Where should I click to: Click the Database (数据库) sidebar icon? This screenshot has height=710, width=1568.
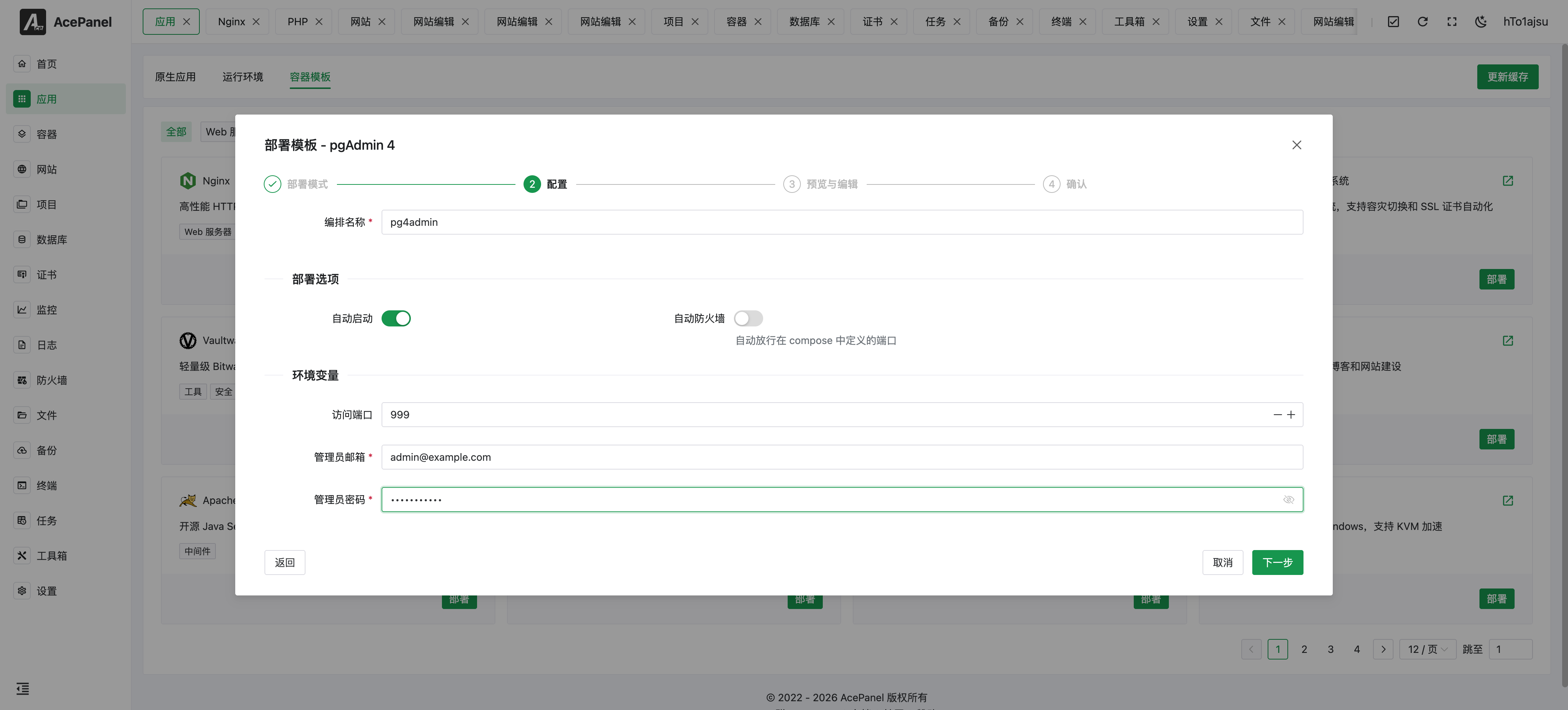(x=22, y=239)
